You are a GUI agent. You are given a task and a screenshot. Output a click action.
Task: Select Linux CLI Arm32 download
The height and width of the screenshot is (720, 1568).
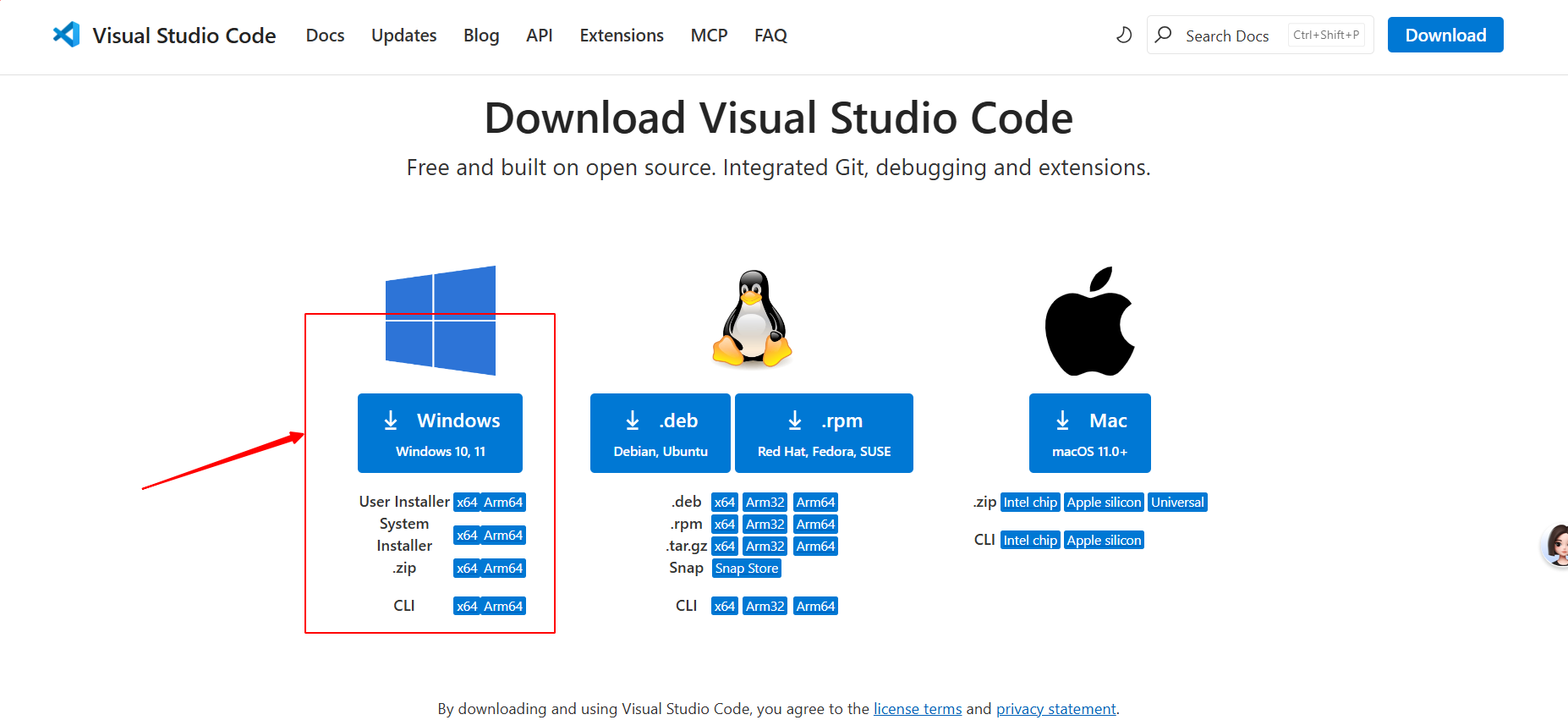pos(765,607)
